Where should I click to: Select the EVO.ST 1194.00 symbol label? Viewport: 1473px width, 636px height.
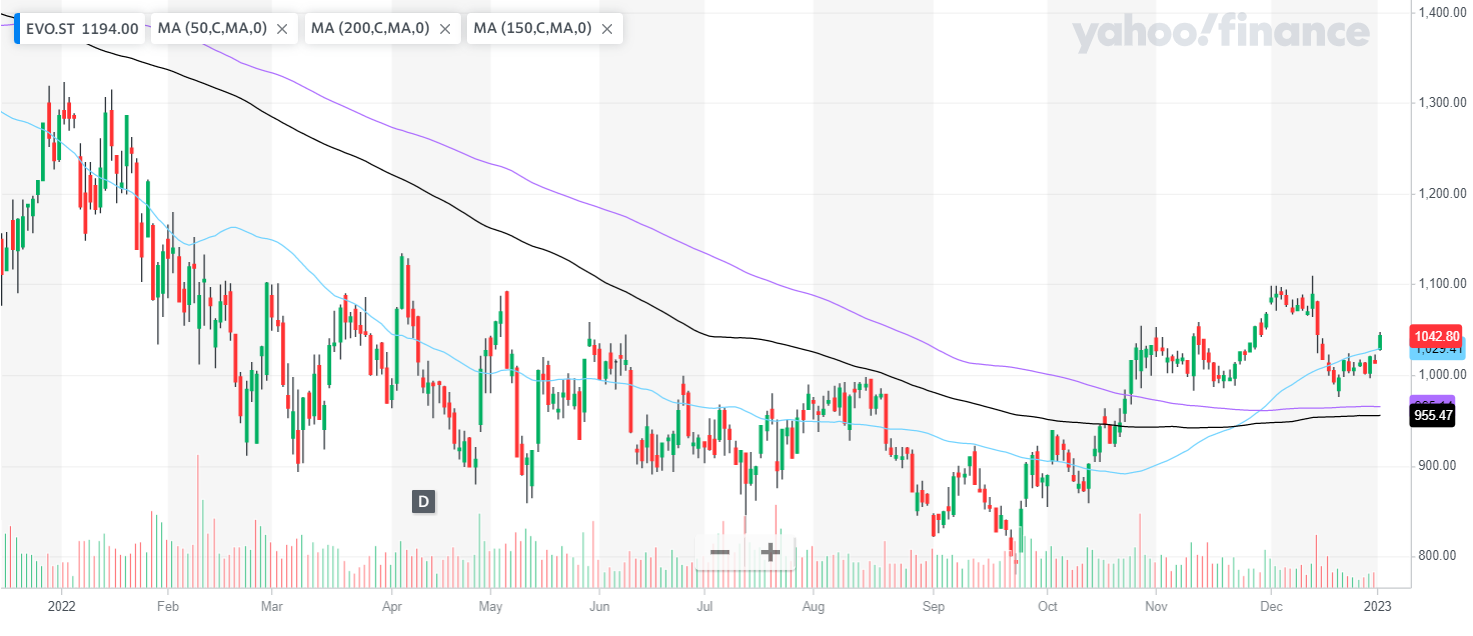pos(82,29)
